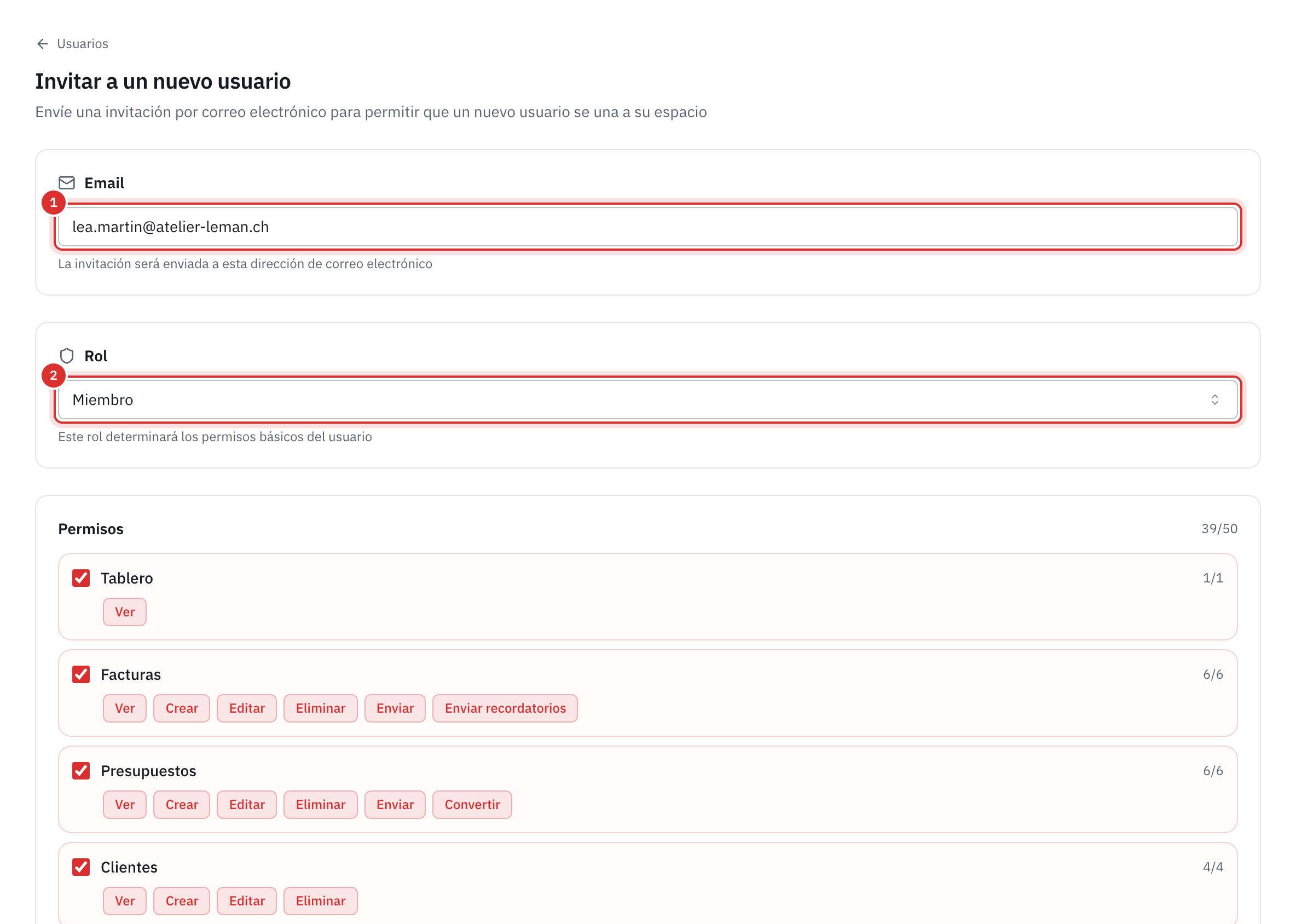Toggle the Ver permission under Tablero

point(125,611)
